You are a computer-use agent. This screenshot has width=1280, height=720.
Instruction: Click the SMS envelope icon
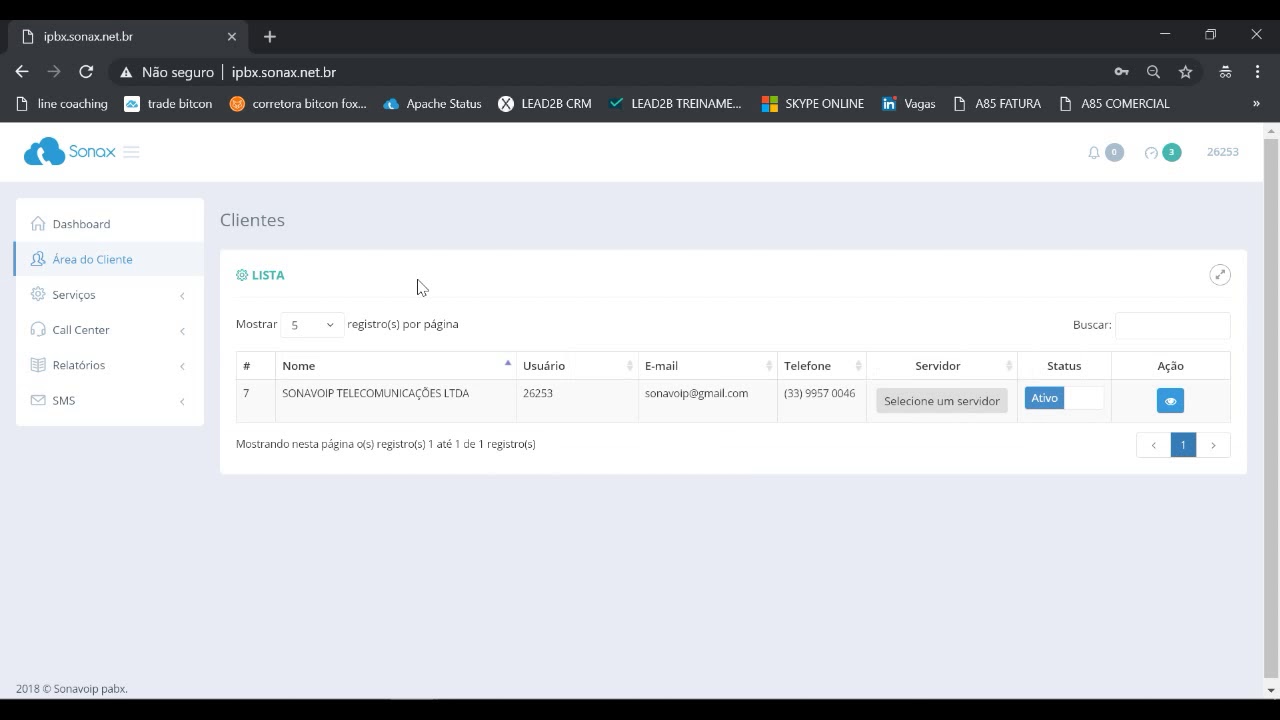tap(38, 400)
